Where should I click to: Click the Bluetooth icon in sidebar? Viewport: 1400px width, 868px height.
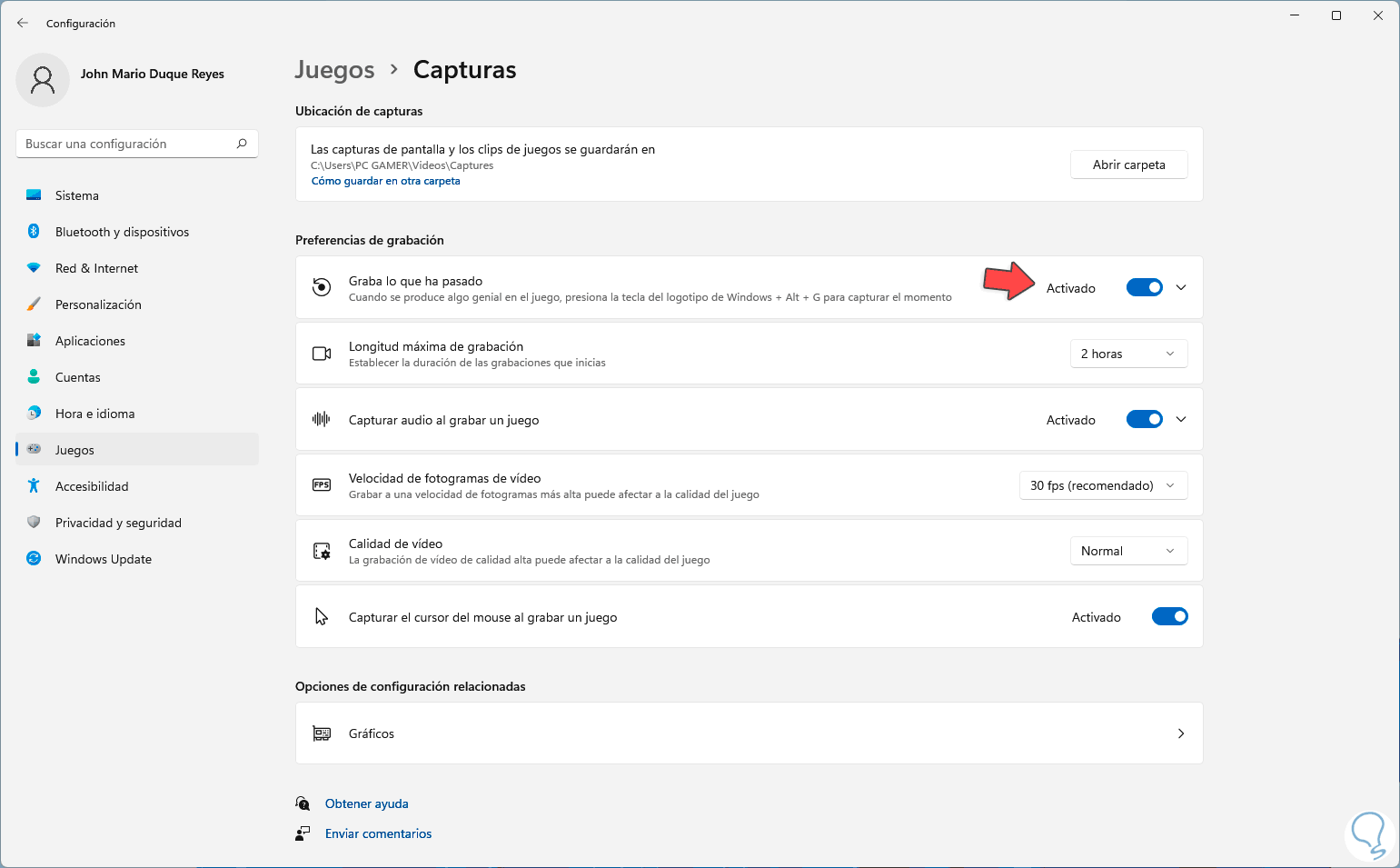click(34, 232)
